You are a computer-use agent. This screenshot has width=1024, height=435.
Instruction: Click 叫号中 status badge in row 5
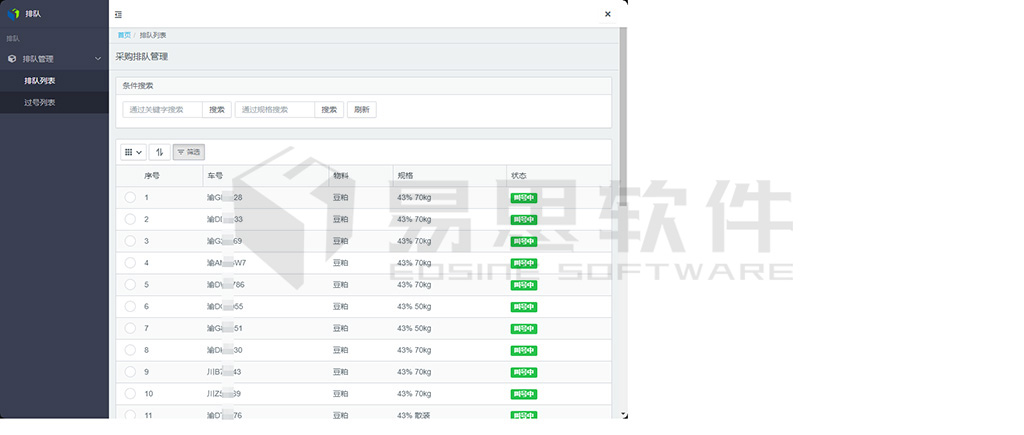tap(524, 285)
